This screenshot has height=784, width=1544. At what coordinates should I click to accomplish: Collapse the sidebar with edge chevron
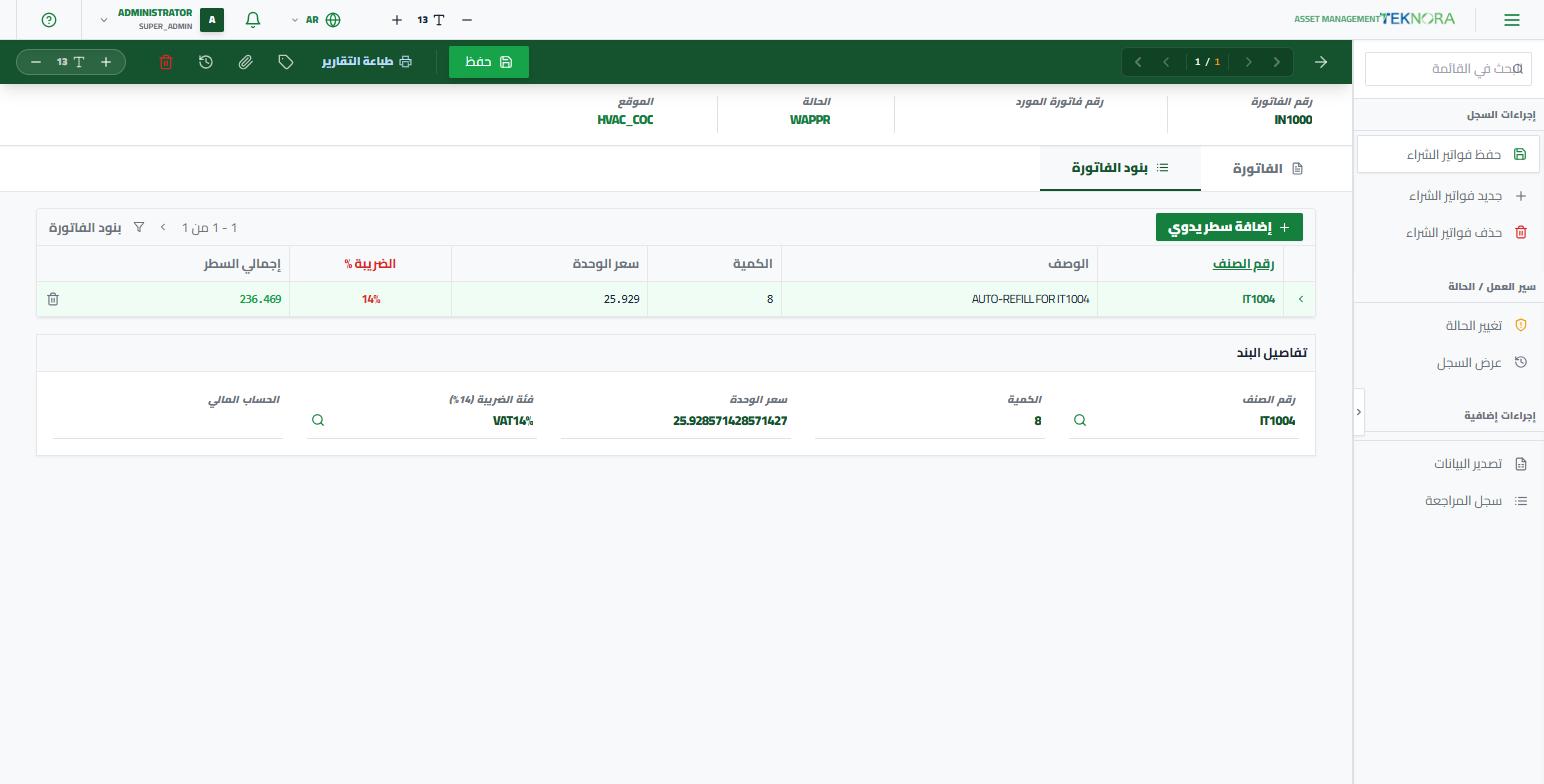pyautogui.click(x=1358, y=412)
